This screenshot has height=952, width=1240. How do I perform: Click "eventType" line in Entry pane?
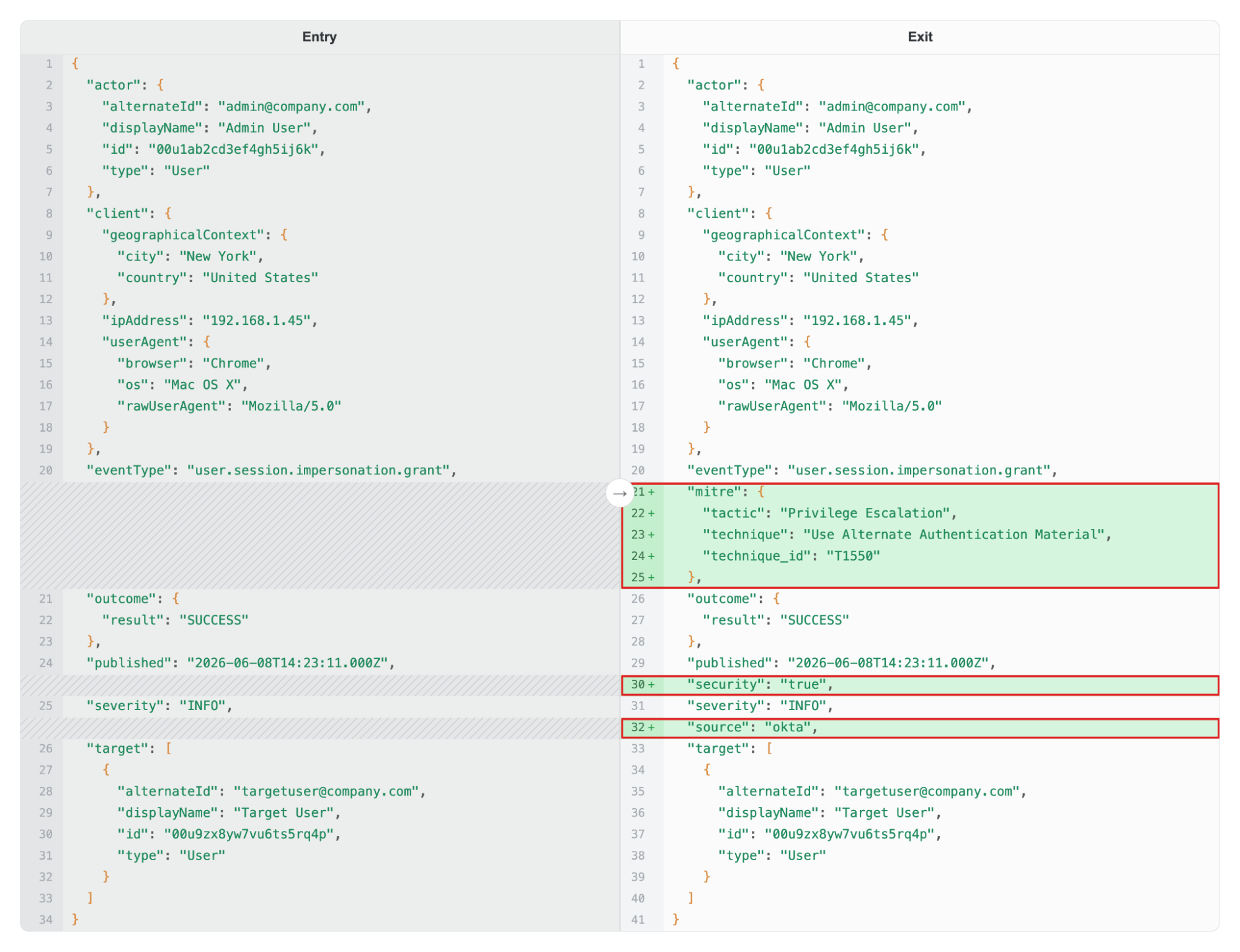coord(271,471)
